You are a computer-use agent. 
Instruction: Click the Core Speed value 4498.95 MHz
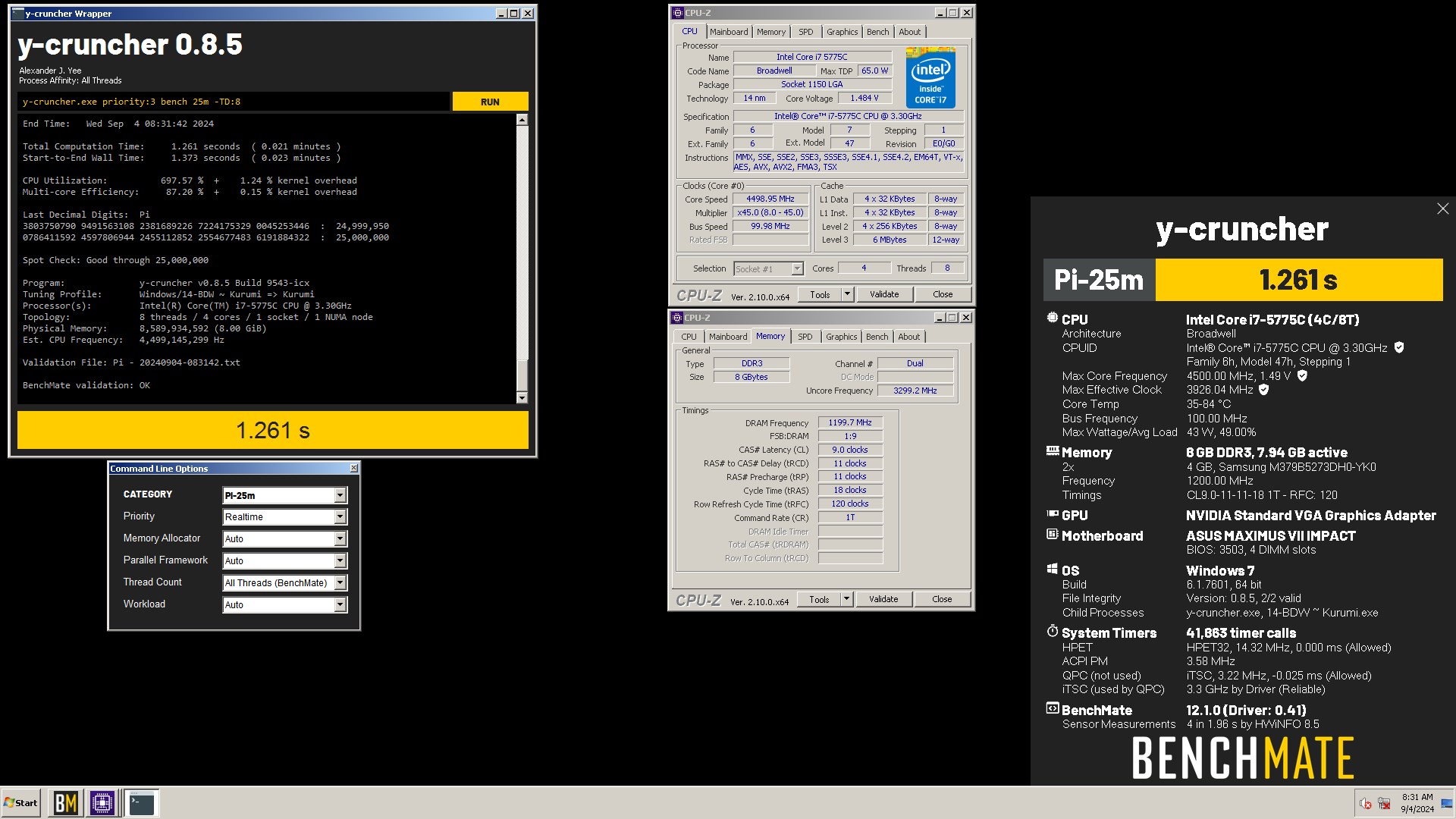[x=770, y=199]
